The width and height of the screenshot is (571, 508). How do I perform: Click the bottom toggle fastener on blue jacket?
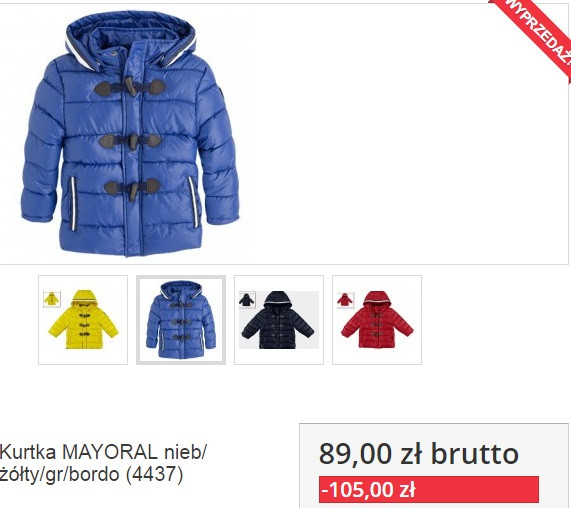tap(131, 188)
